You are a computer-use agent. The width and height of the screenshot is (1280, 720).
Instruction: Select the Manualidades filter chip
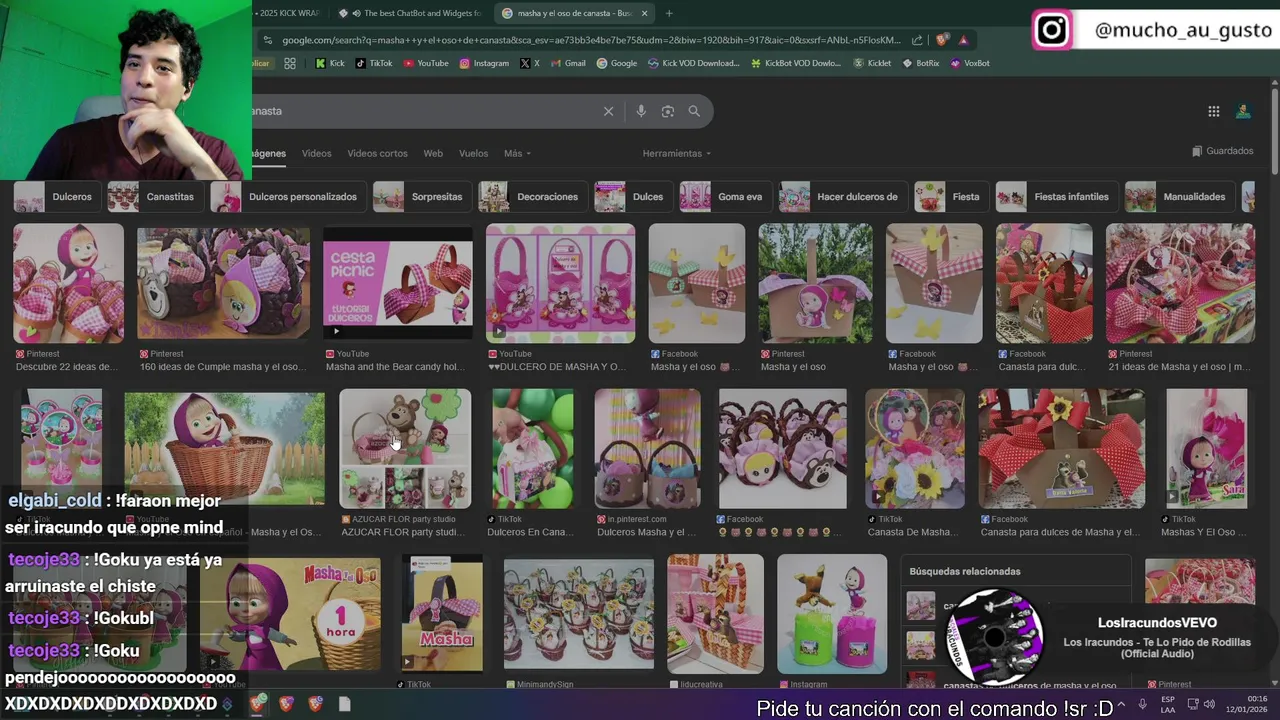click(1179, 197)
